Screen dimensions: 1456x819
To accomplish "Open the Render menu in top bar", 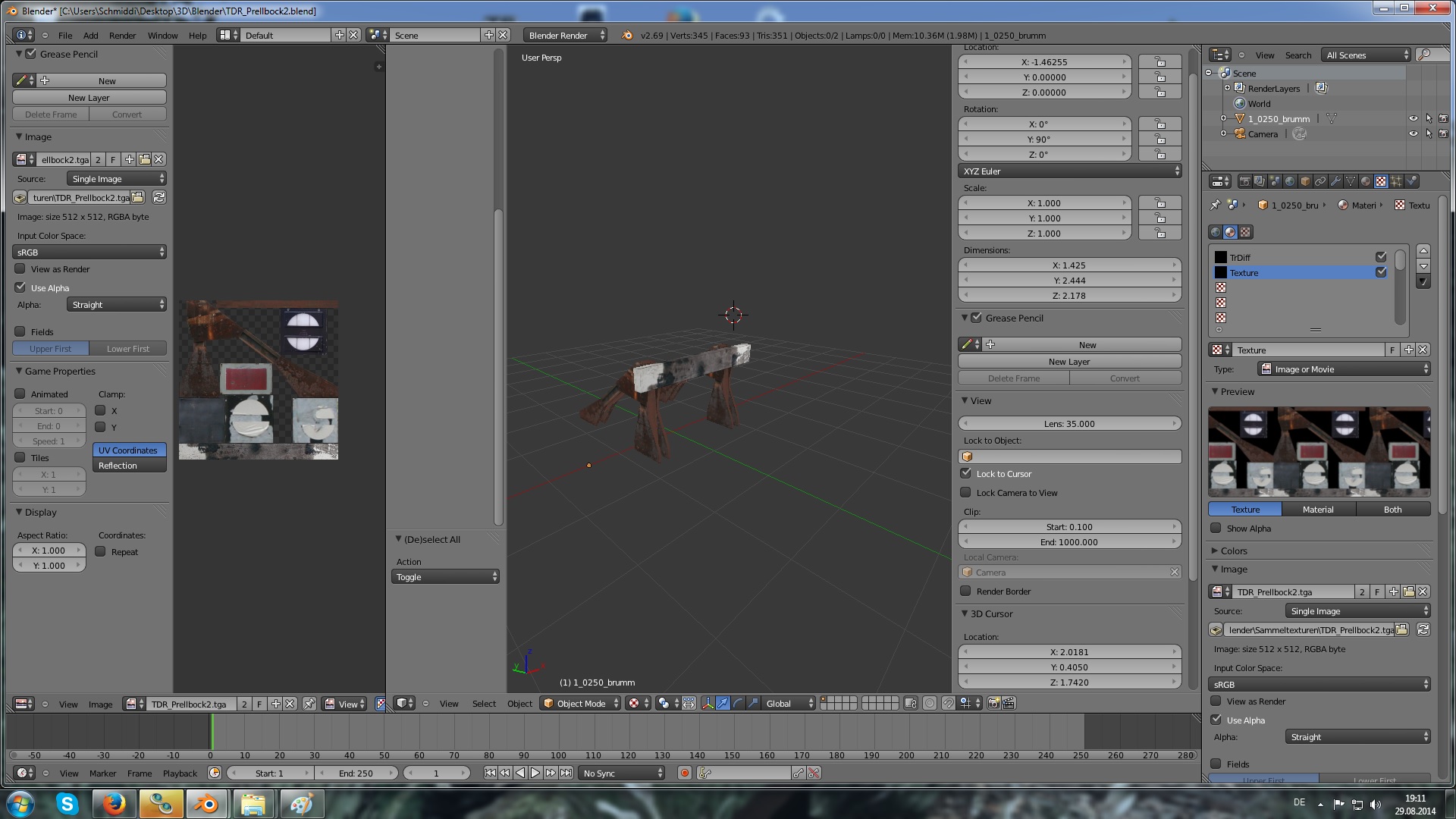I will point(122,36).
